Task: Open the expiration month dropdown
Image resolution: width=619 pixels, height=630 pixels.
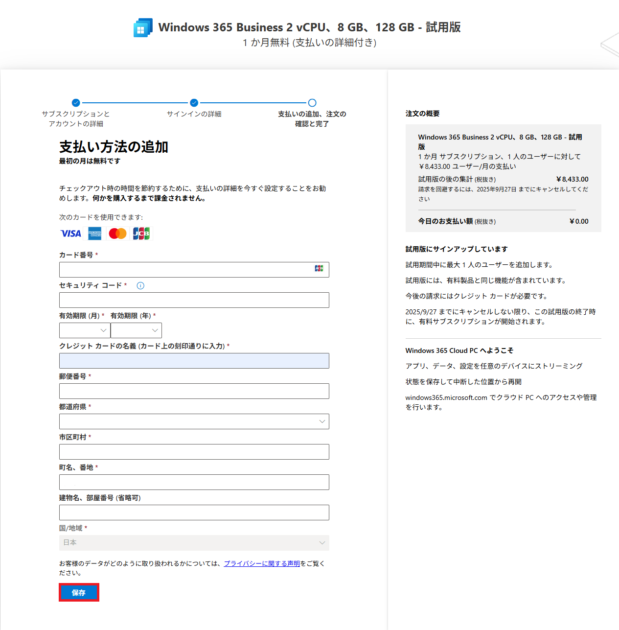Action: click(84, 330)
